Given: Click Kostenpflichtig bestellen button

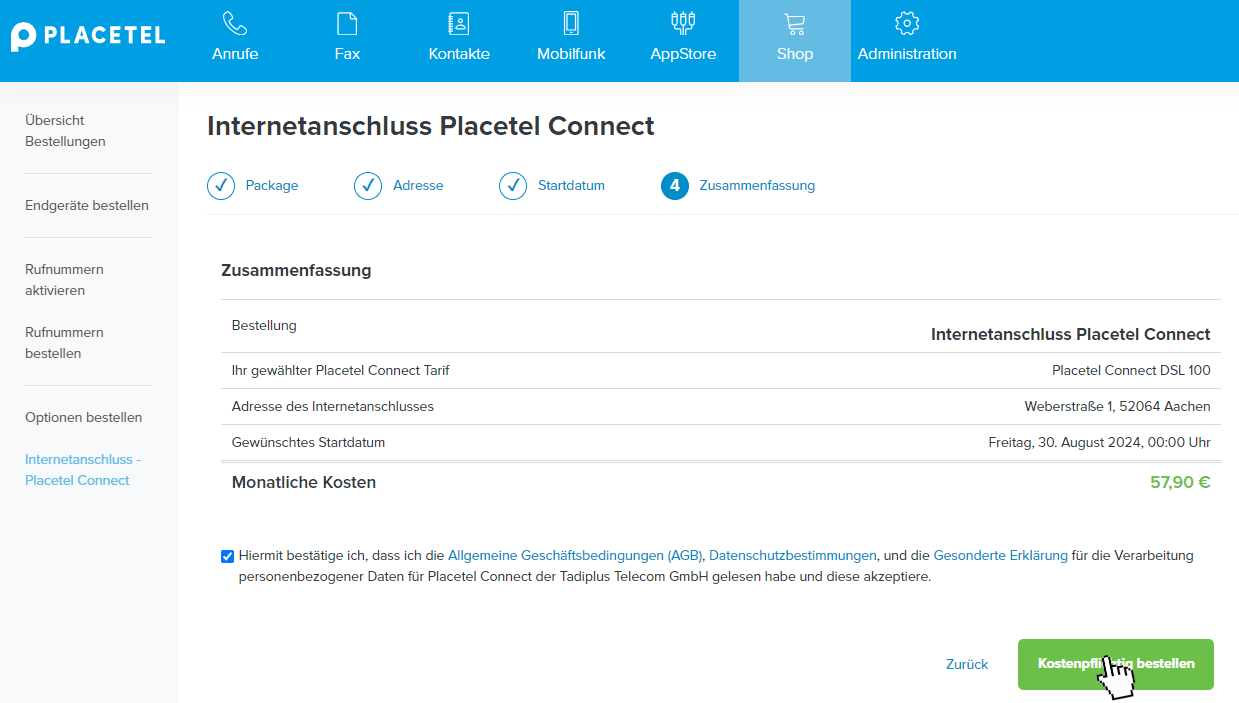Looking at the screenshot, I should (1115, 664).
